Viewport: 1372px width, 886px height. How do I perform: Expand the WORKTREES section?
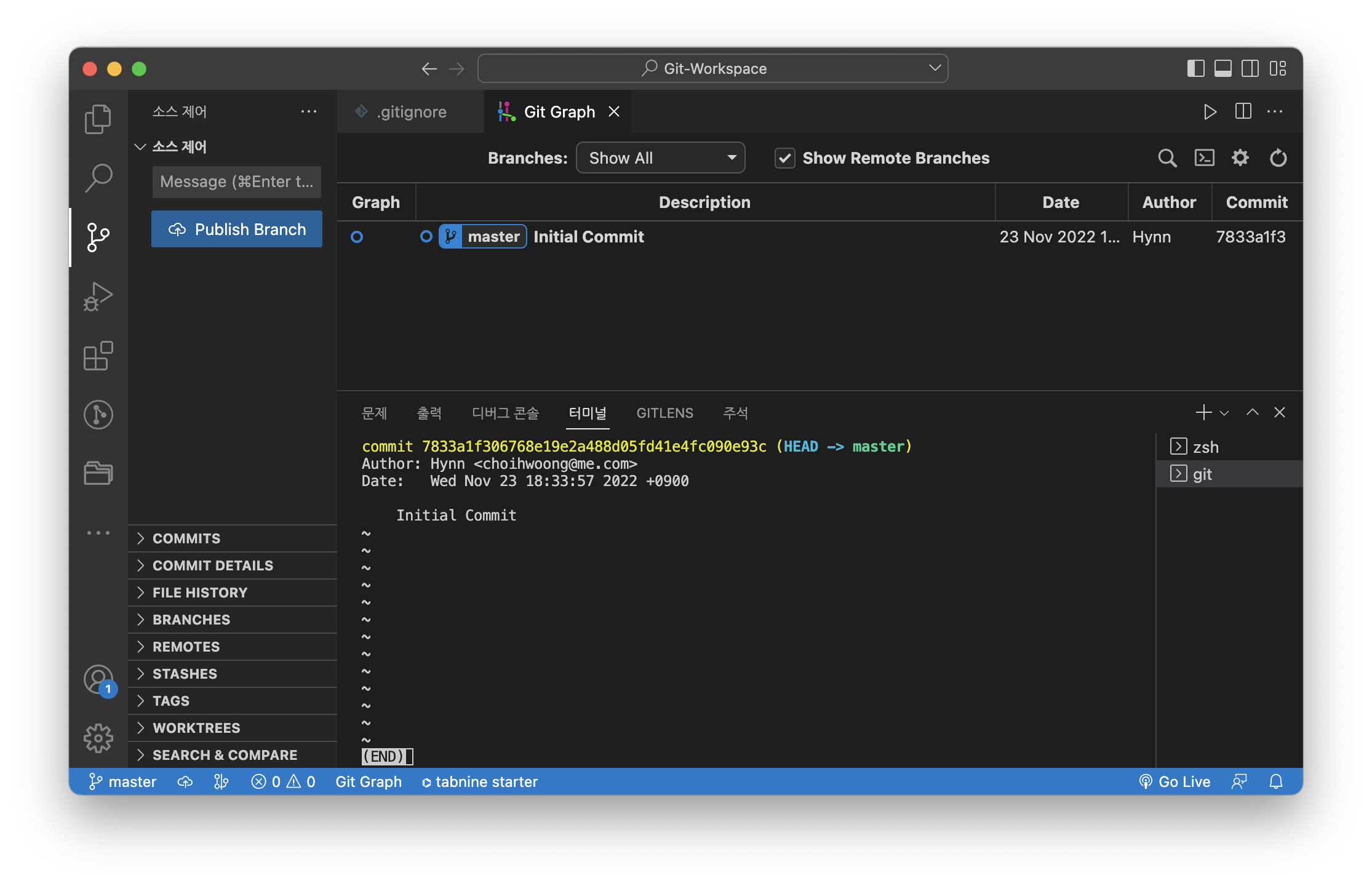click(x=233, y=728)
